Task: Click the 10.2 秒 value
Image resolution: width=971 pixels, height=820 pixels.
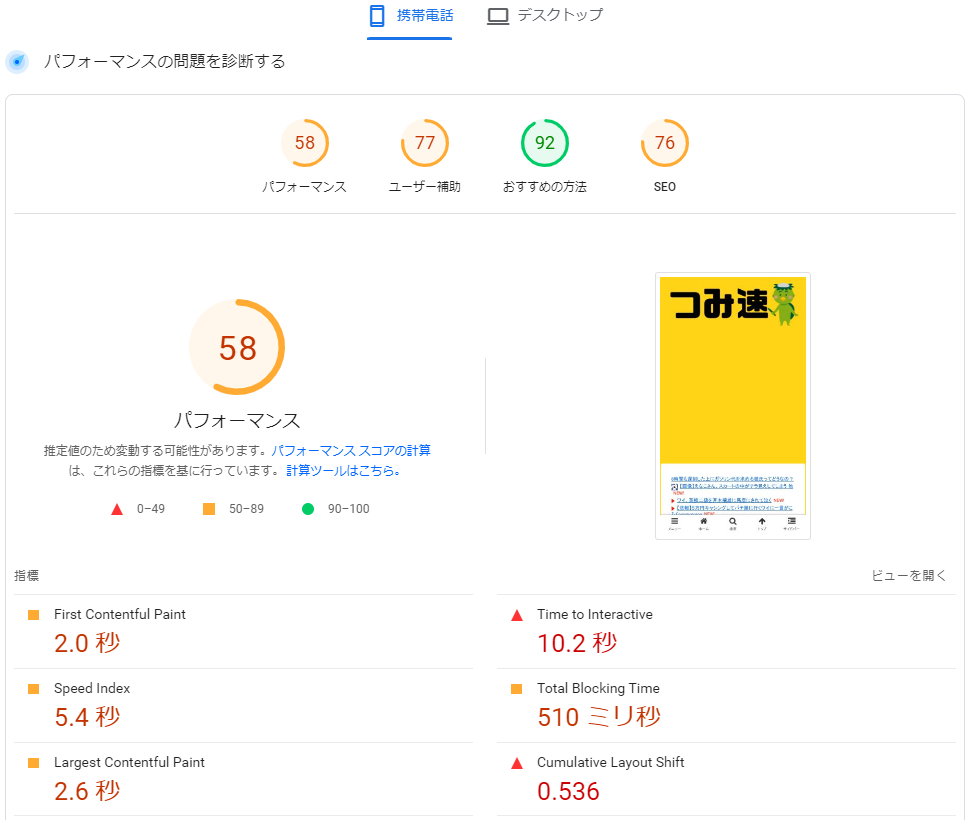Action: tap(577, 643)
